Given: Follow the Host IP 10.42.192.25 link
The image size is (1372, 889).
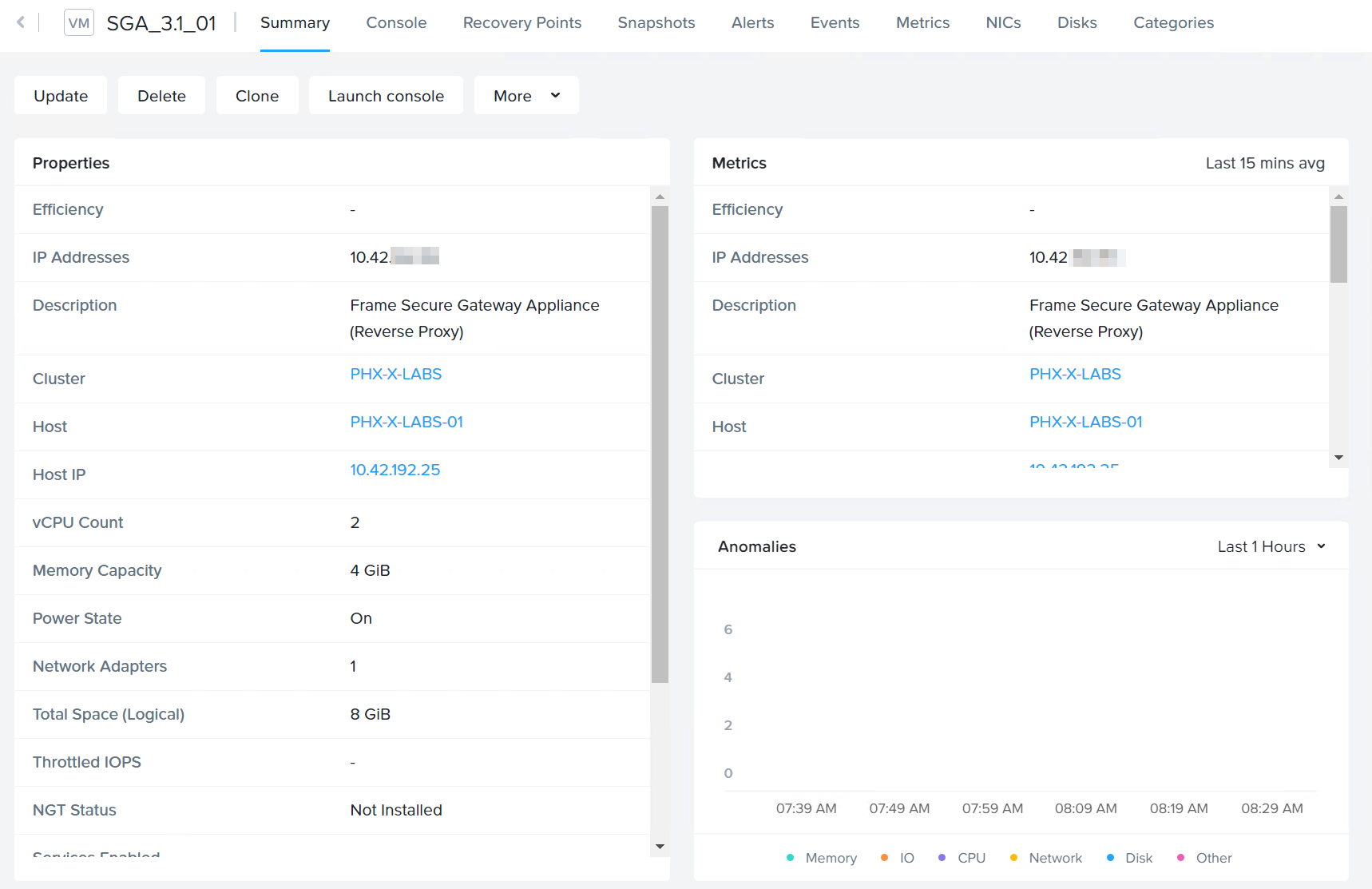Looking at the screenshot, I should (395, 470).
